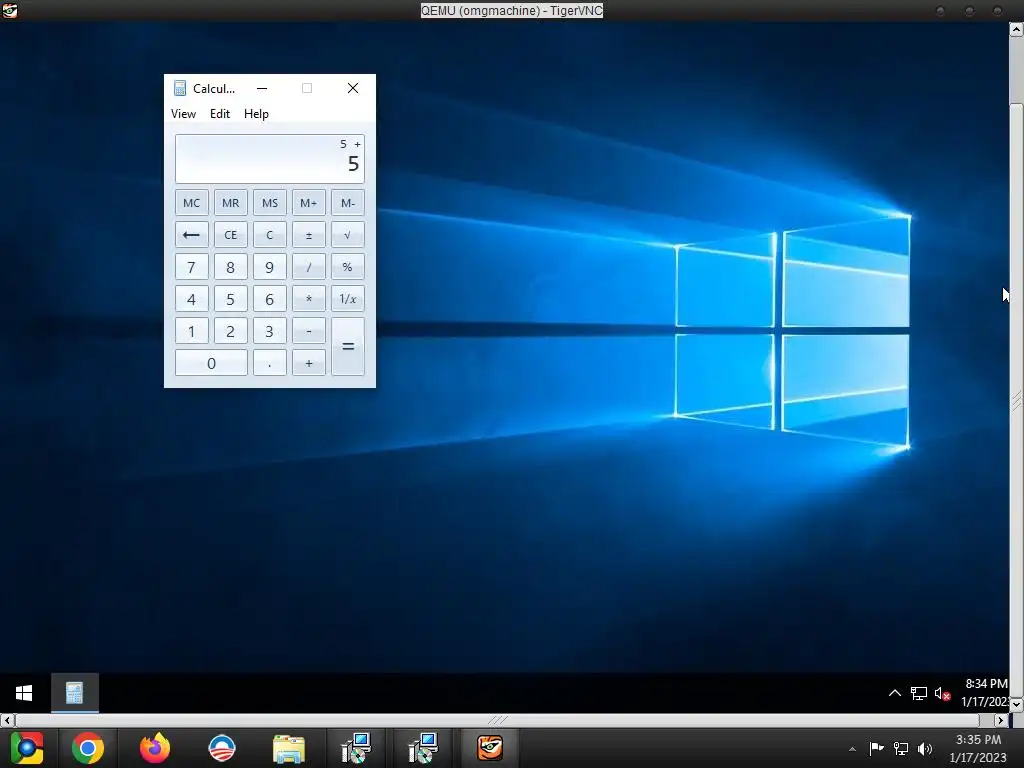
Task: Click digit 1 on calculator
Action: [191, 330]
